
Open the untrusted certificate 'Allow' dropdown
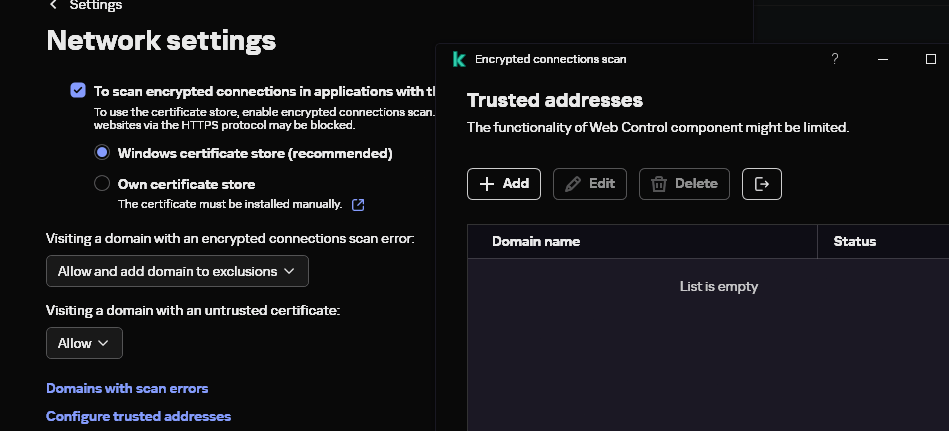click(x=84, y=343)
